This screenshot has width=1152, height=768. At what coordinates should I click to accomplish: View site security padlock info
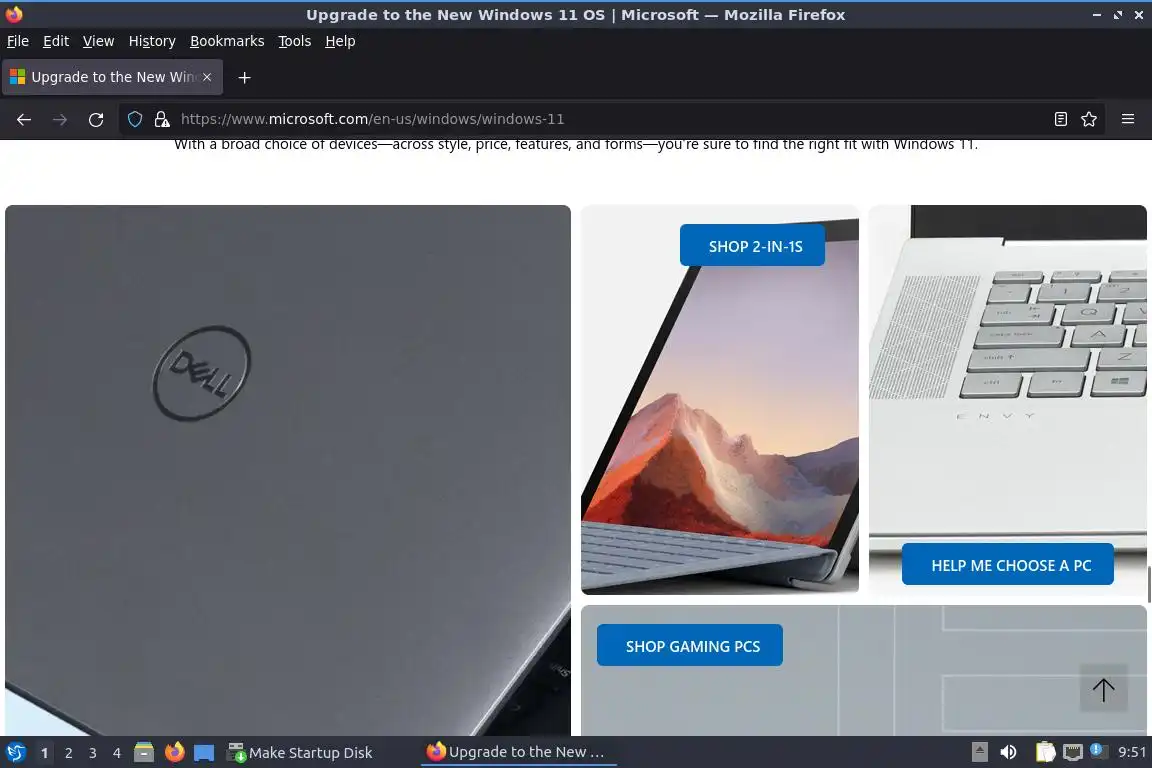point(162,119)
